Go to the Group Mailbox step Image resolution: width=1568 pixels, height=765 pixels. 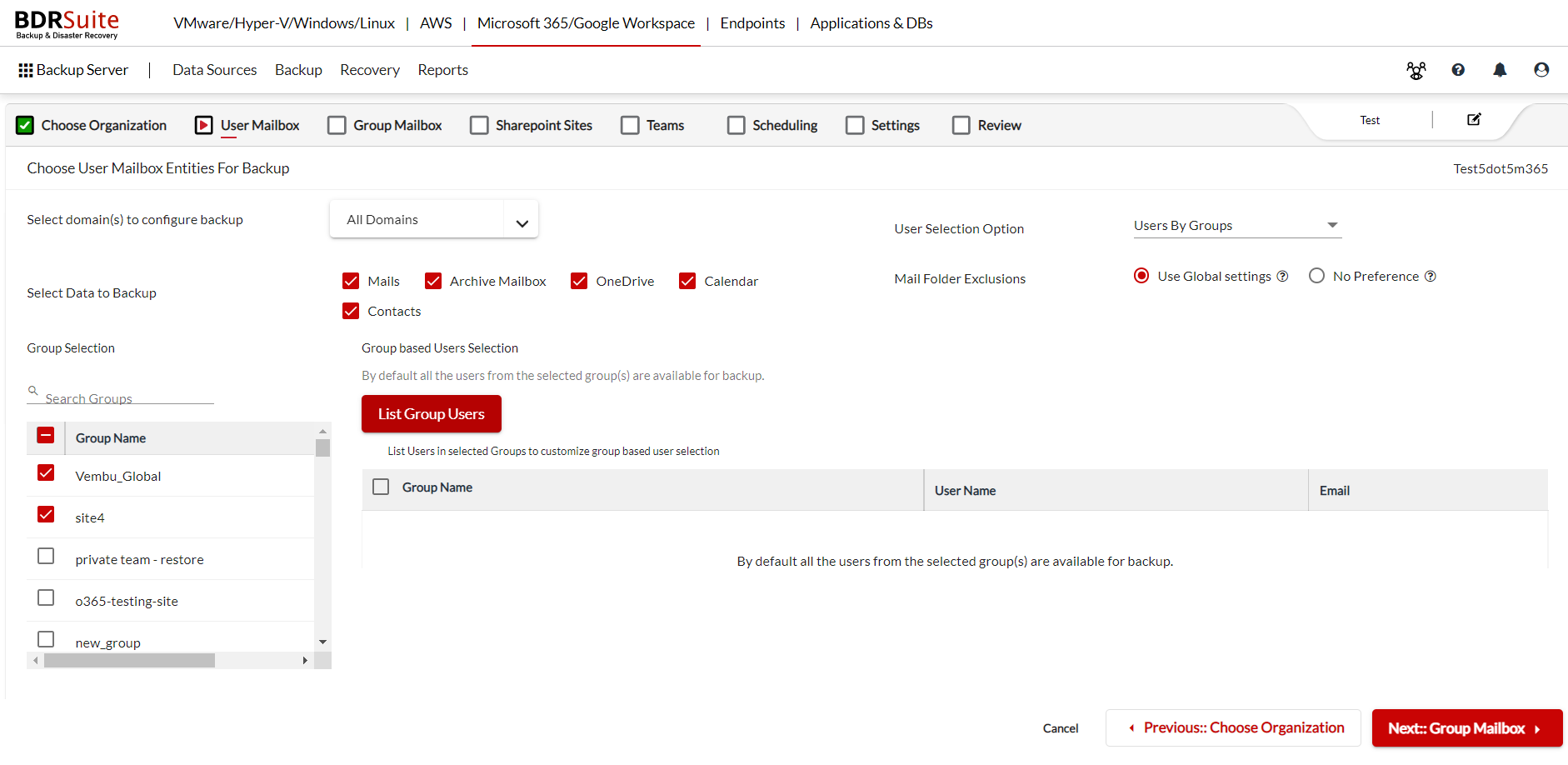385,125
